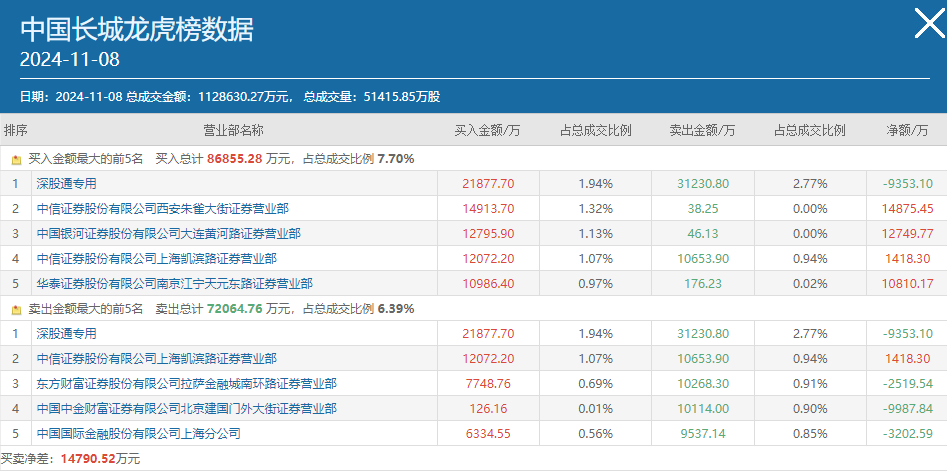Open 中国中金财富证券北京建国门外大街证券营业部 link
This screenshot has width=947, height=474.
(187, 409)
